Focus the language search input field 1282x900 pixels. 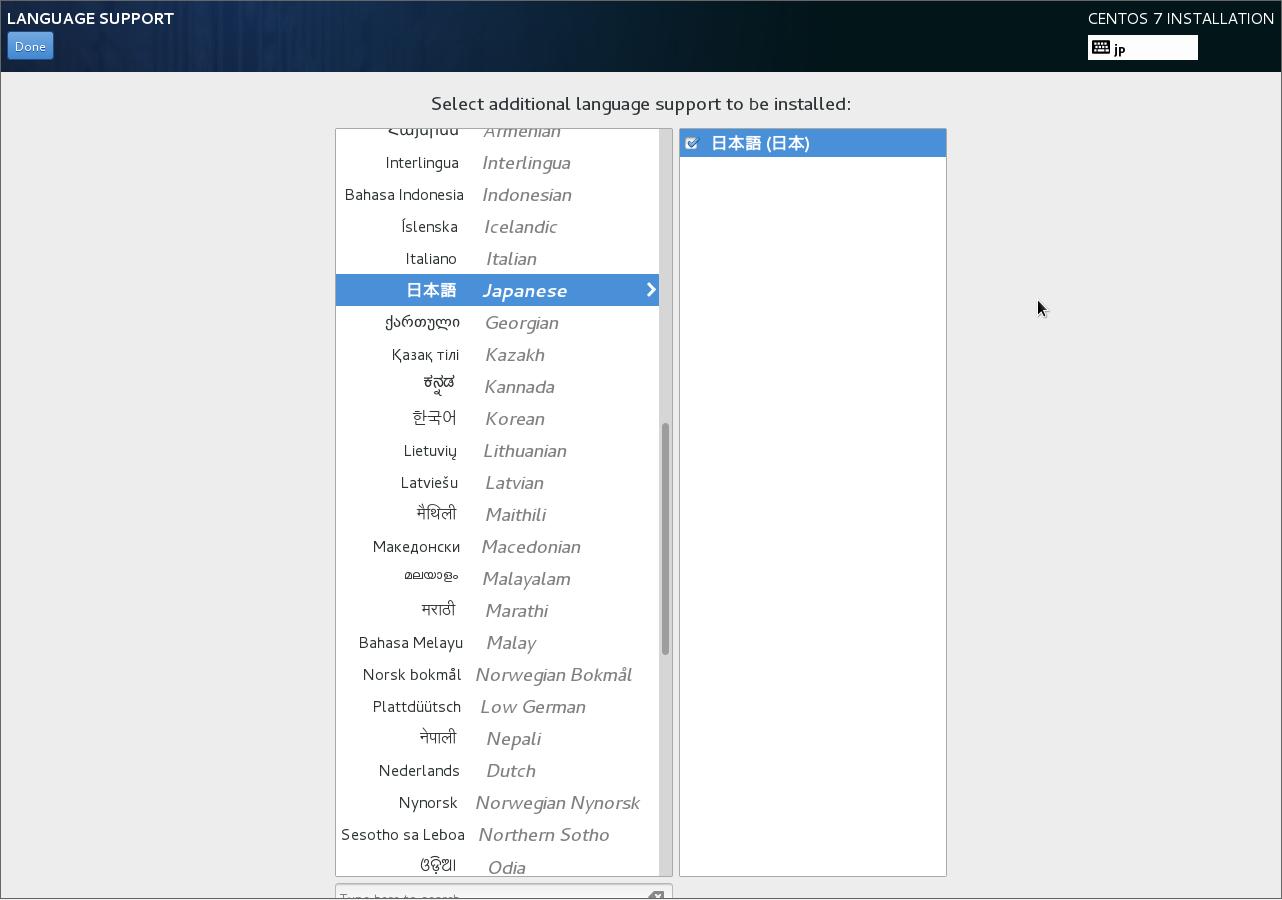[490, 893]
